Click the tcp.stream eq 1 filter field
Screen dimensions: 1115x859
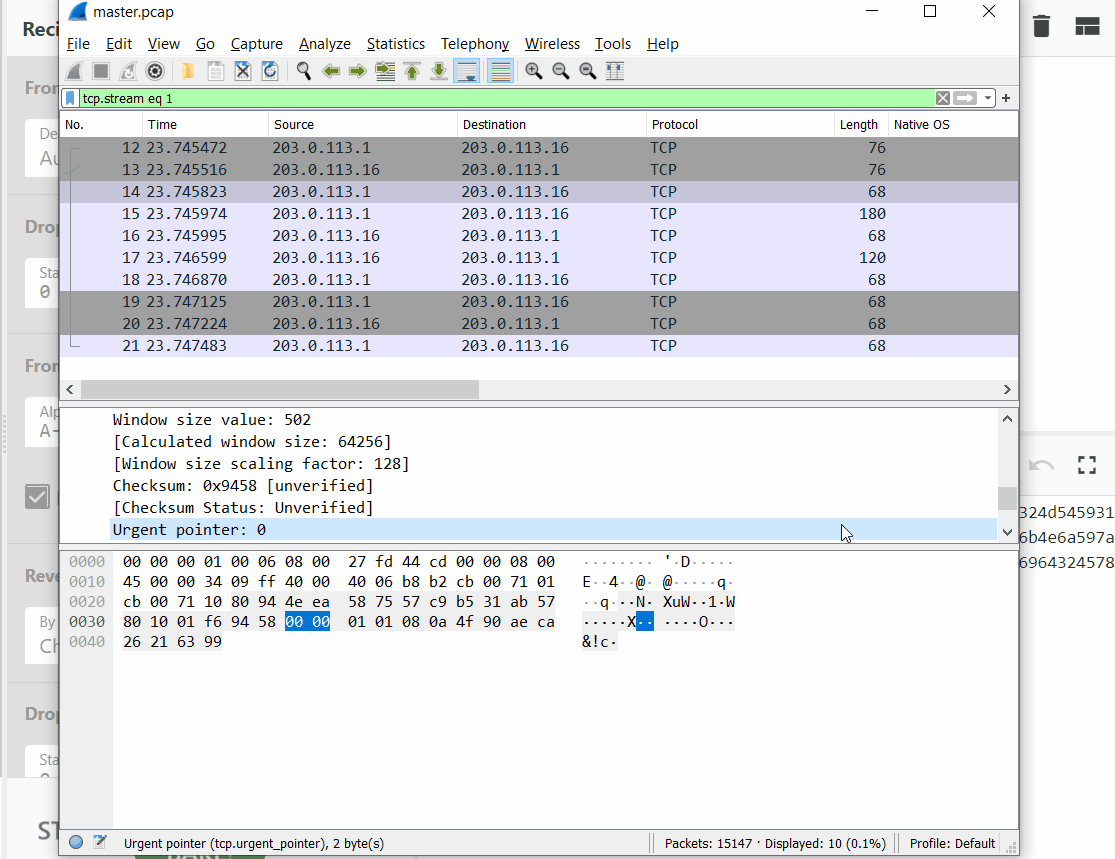tap(505, 98)
